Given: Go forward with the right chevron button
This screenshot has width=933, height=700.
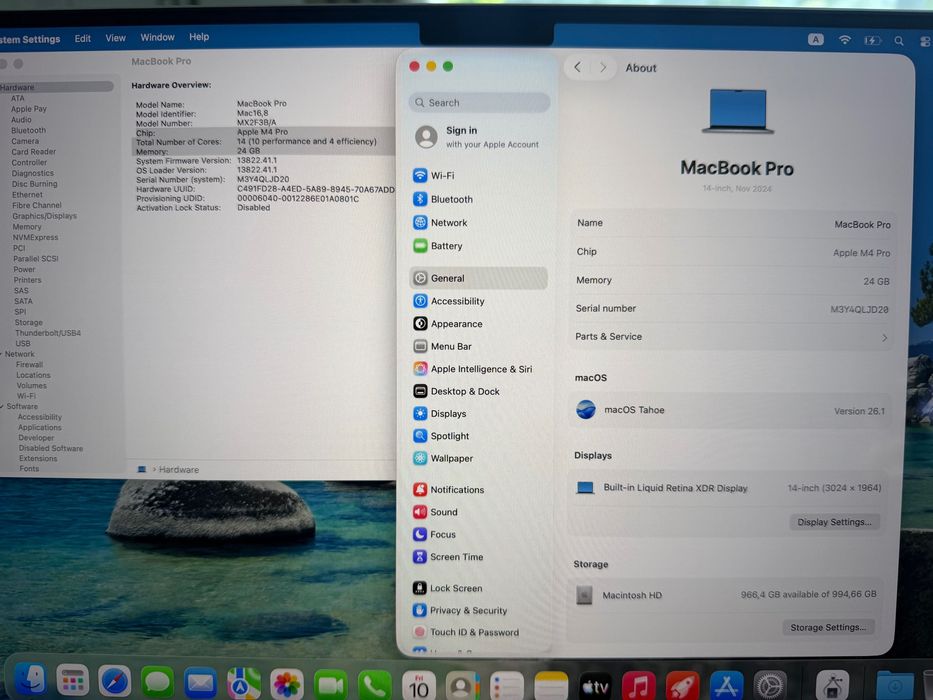Looking at the screenshot, I should click(603, 67).
